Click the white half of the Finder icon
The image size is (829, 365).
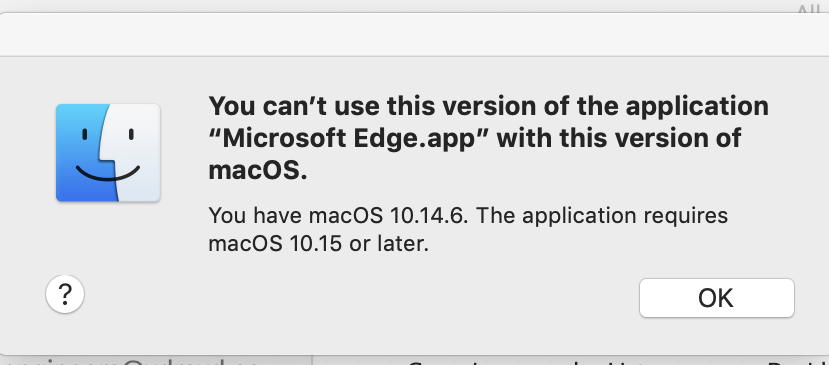[x=136, y=152]
